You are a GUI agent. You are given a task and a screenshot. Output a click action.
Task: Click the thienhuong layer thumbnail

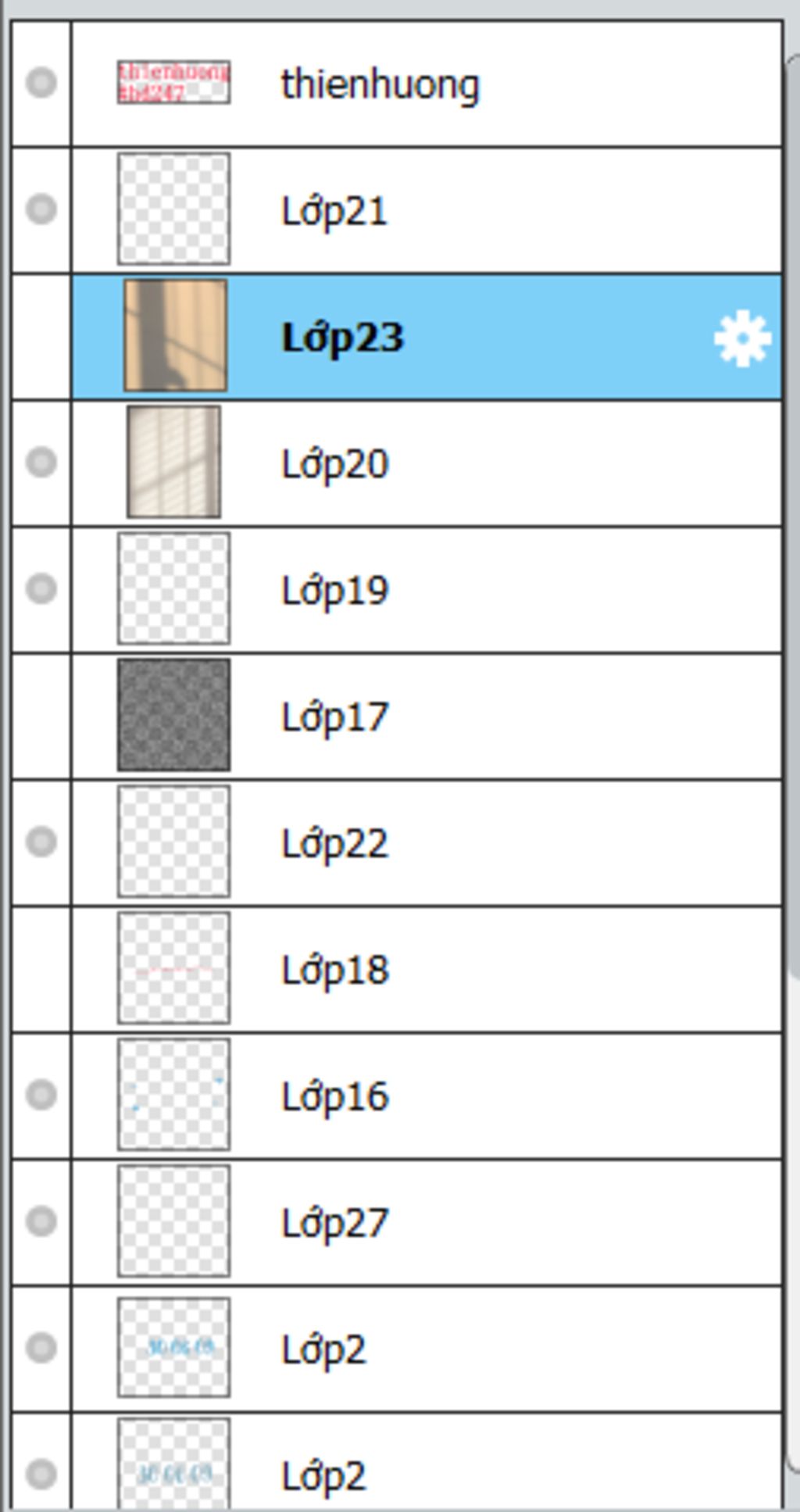pyautogui.click(x=173, y=82)
